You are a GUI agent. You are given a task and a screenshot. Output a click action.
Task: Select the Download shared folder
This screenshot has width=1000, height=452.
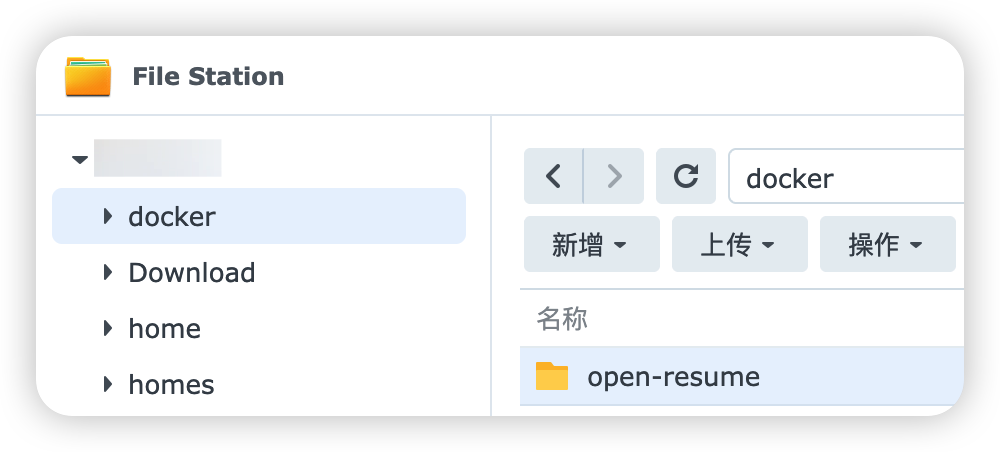coord(192,273)
